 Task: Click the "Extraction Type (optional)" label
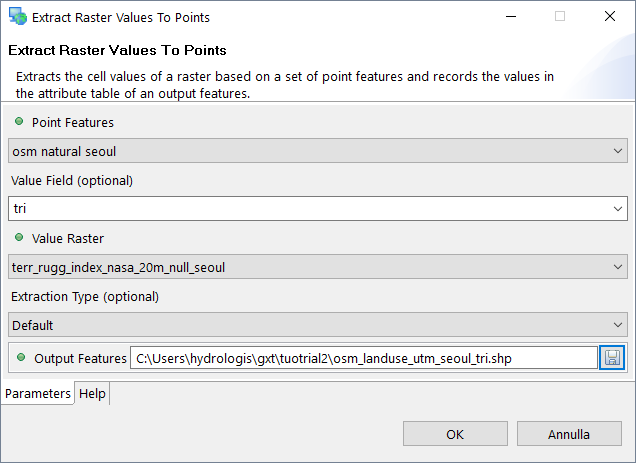click(85, 297)
